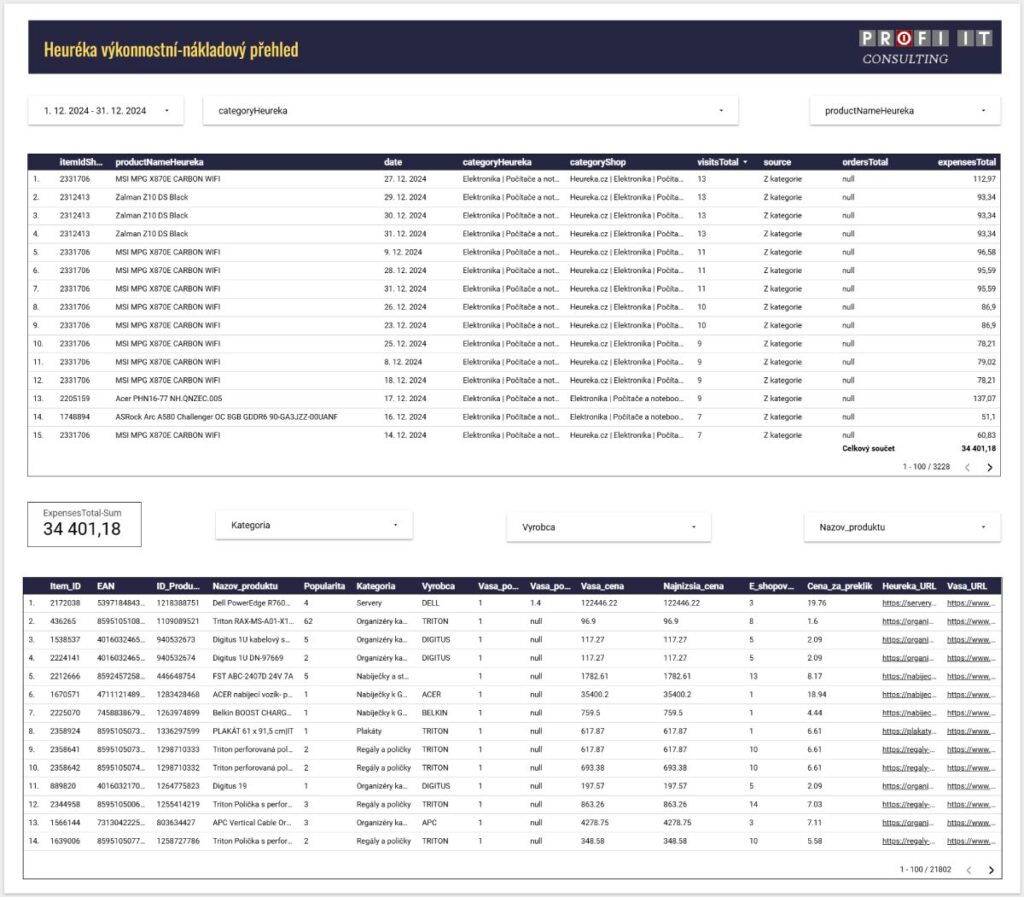This screenshot has height=897, width=1024.
Task: Sort by categoryHeureka column header in table
Action: click(x=497, y=163)
